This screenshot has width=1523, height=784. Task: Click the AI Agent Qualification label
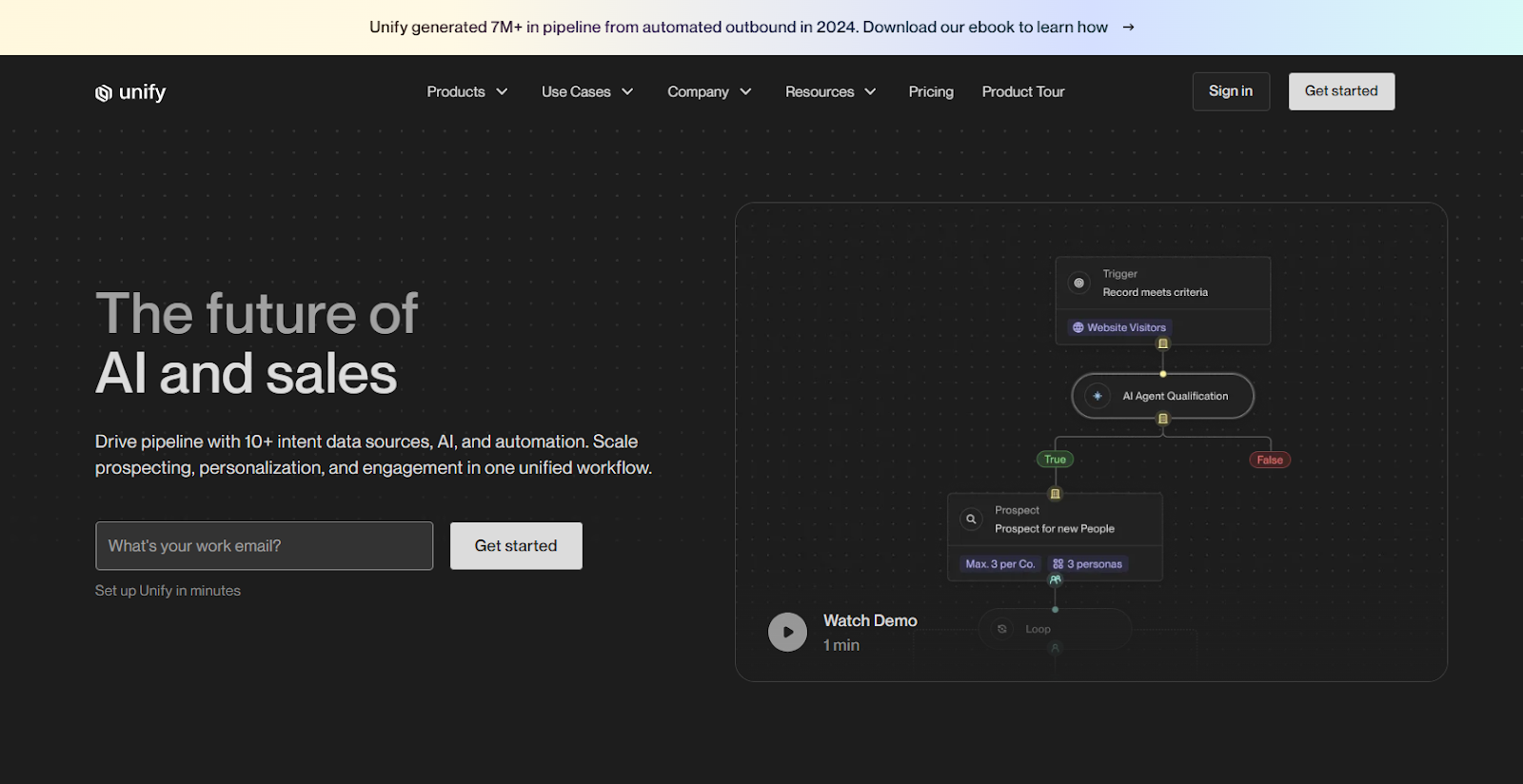[1176, 396]
